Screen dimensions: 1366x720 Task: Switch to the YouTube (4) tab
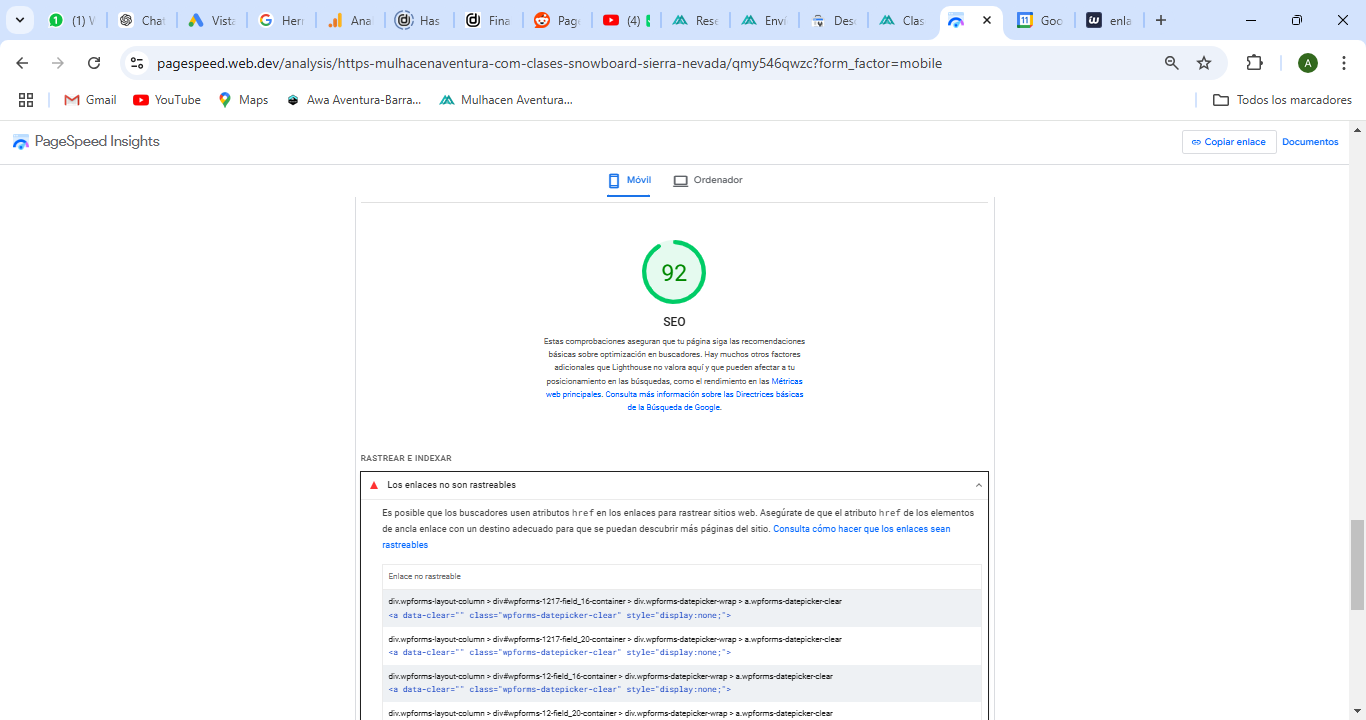tap(626, 20)
